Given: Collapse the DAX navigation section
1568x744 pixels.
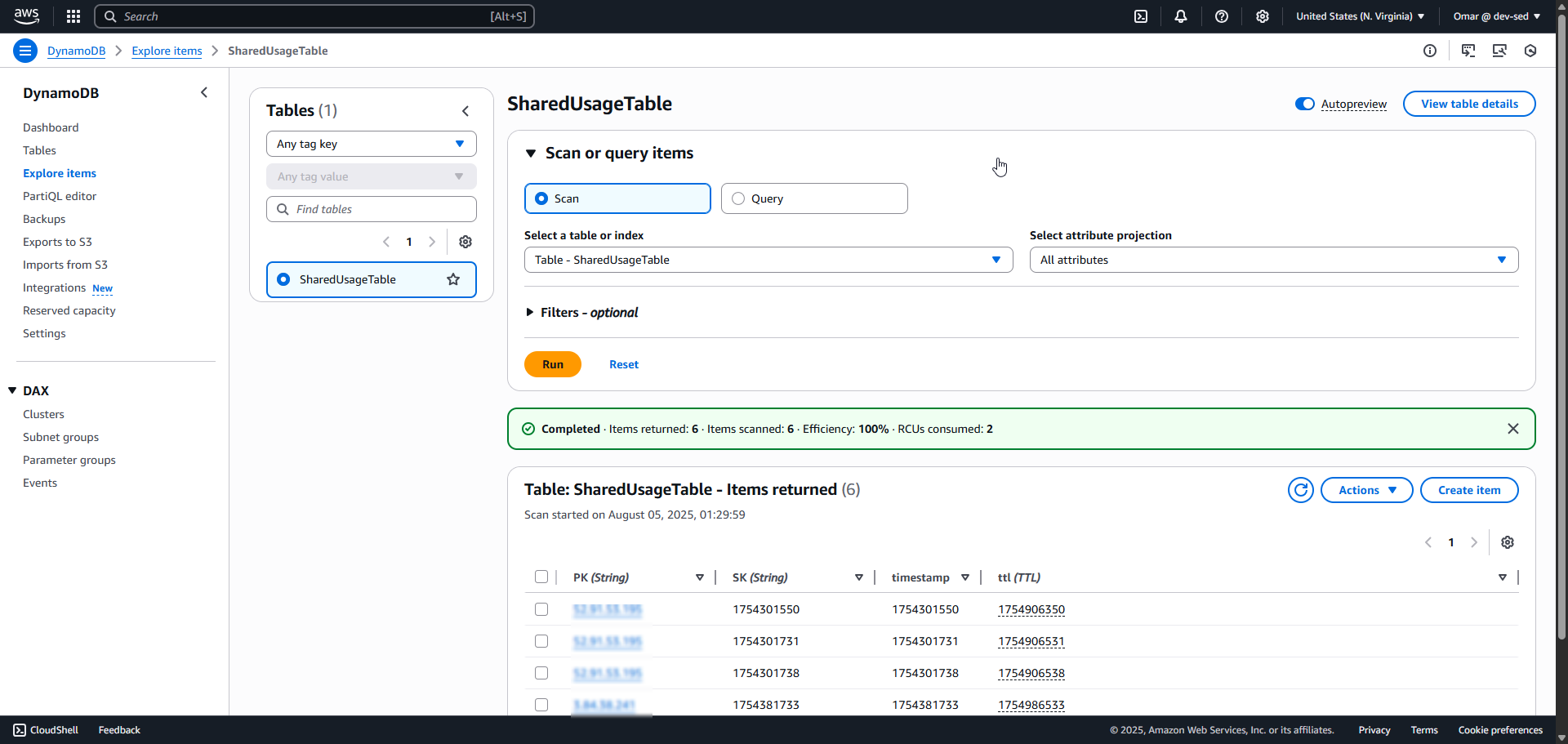Looking at the screenshot, I should (x=13, y=390).
